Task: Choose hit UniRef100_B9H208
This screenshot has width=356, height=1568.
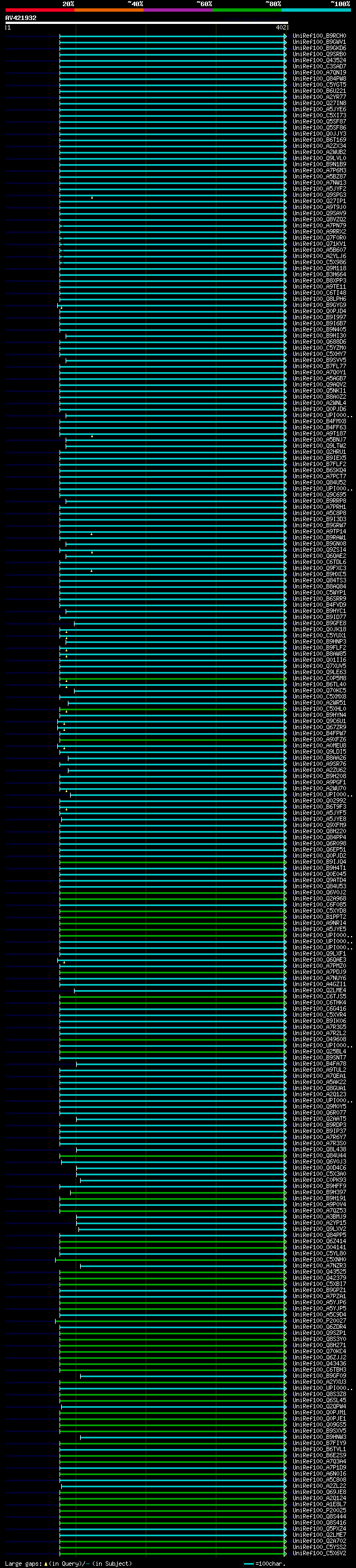Action: [319, 776]
